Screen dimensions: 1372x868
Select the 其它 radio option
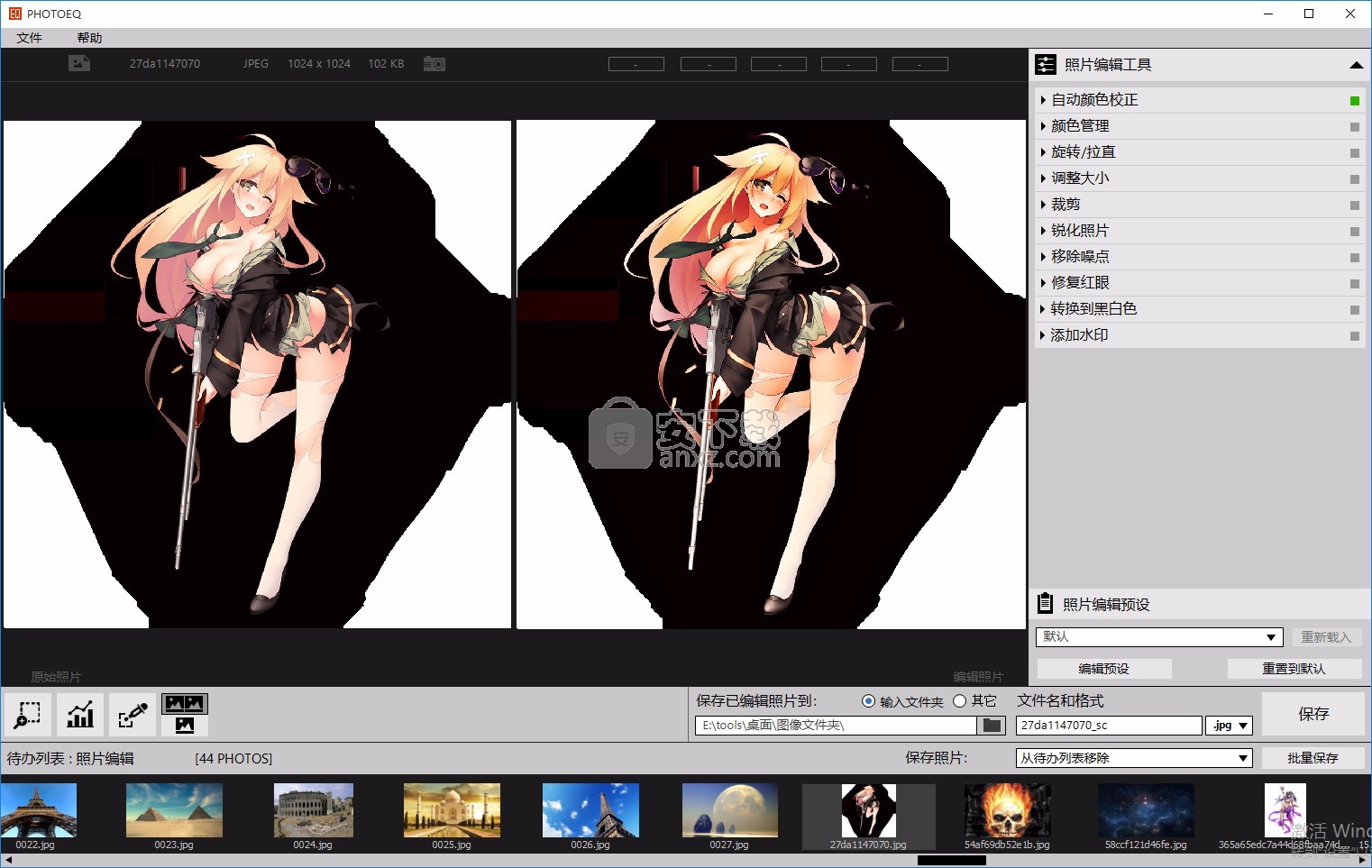click(x=959, y=701)
